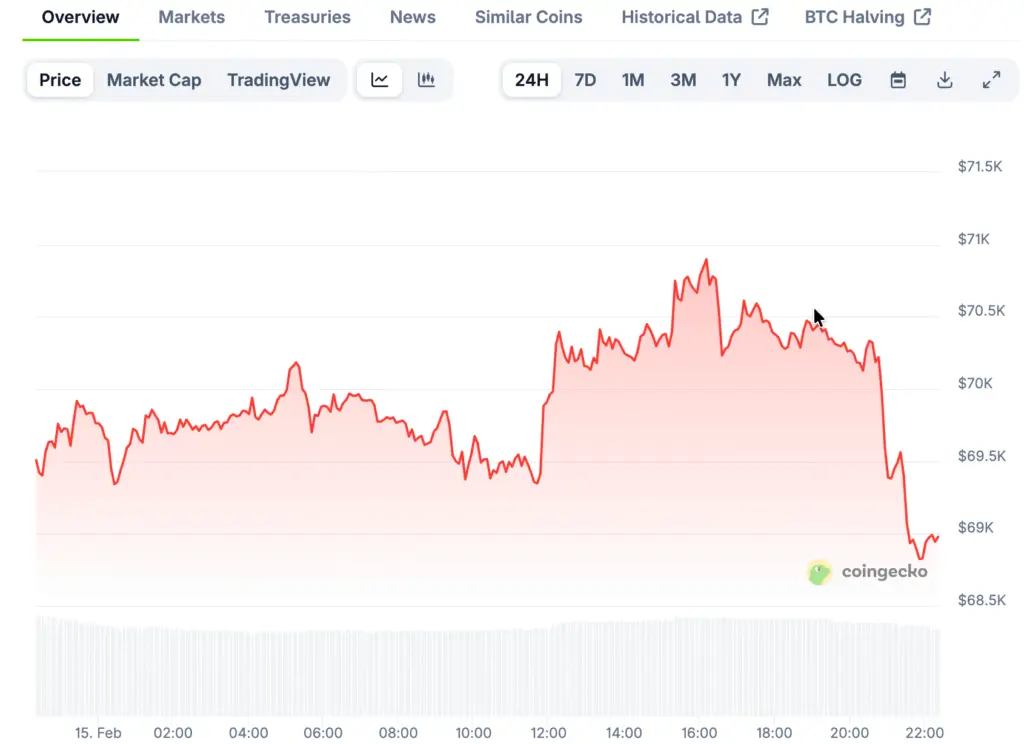This screenshot has height=744, width=1024.
Task: Click the CoinGecko logo watermark
Action: (867, 572)
